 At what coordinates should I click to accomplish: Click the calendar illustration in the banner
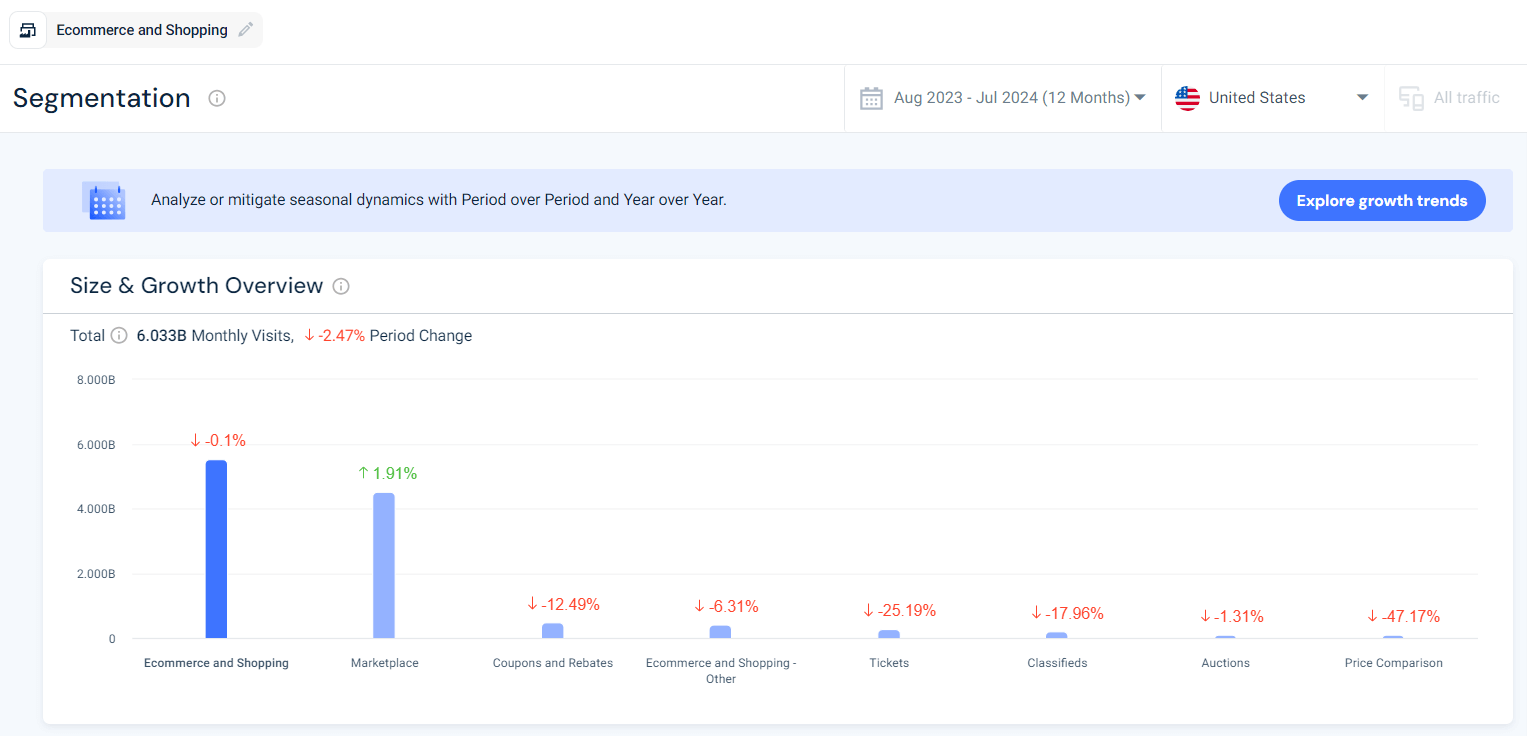104,201
